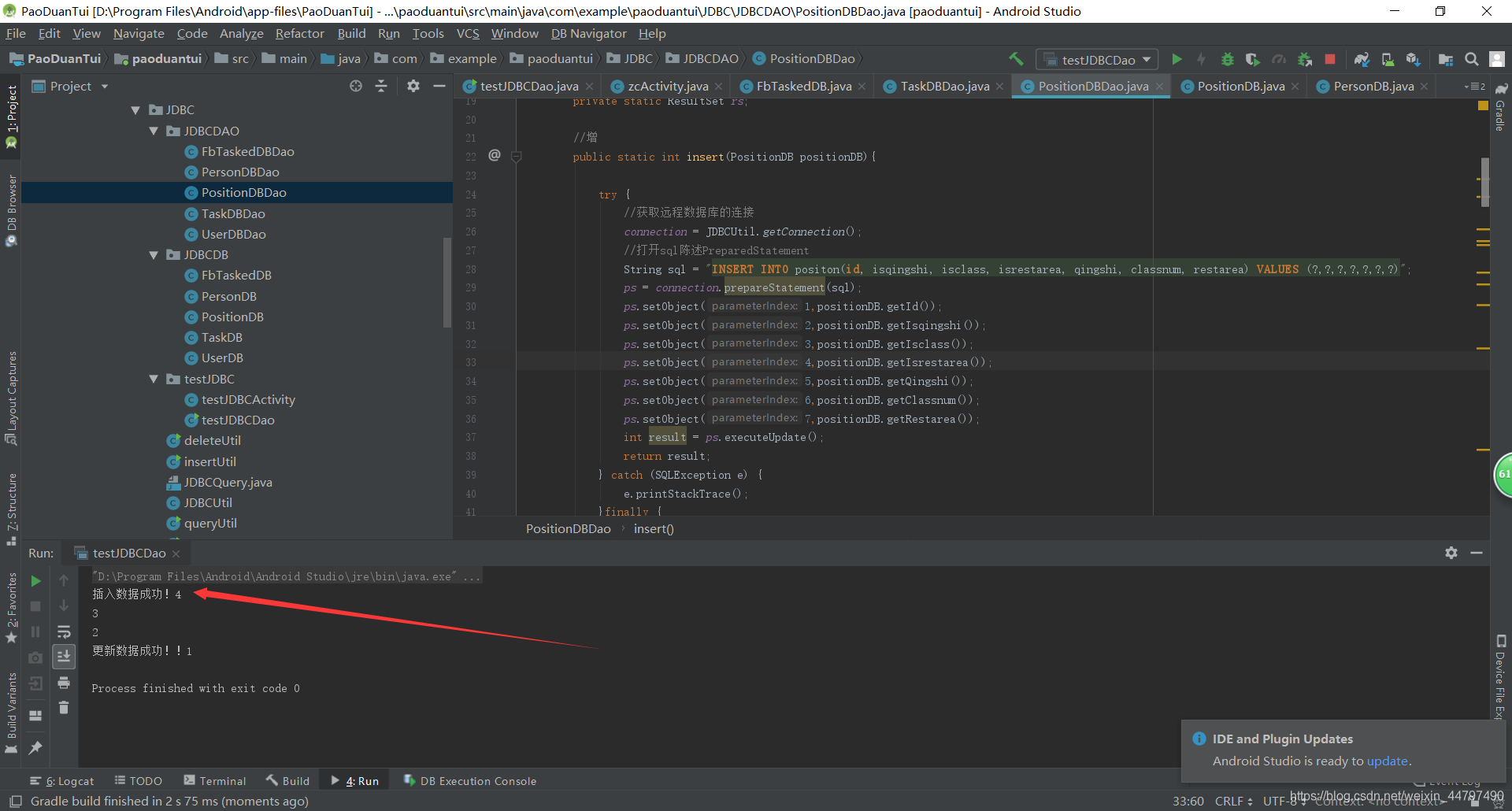
Task: Toggle the 2: Favorites tool window
Action: tap(11, 608)
